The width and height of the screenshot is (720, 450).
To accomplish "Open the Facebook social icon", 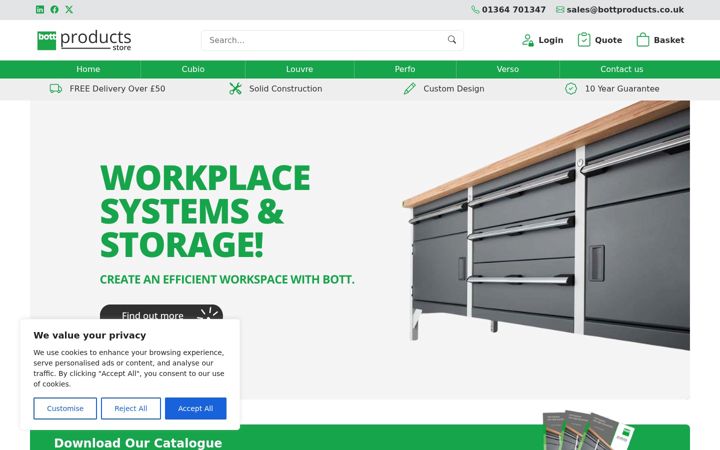I will [x=55, y=9].
